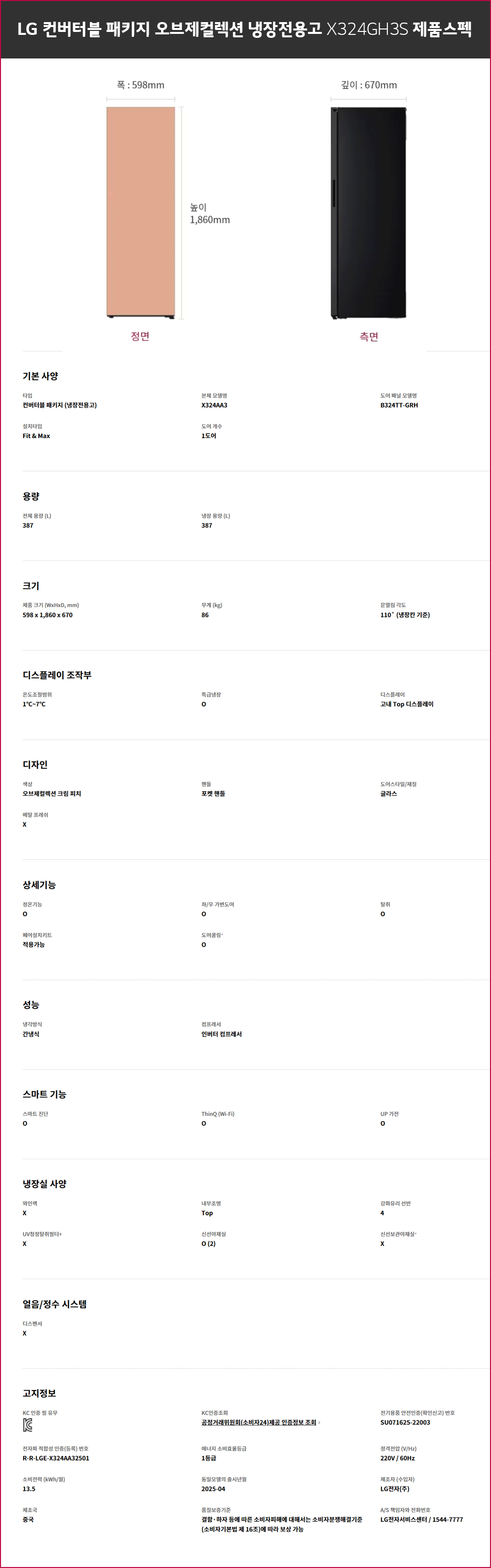This screenshot has width=491, height=1568.
Task: Click the black side view refrigerator image
Action: 368,212
